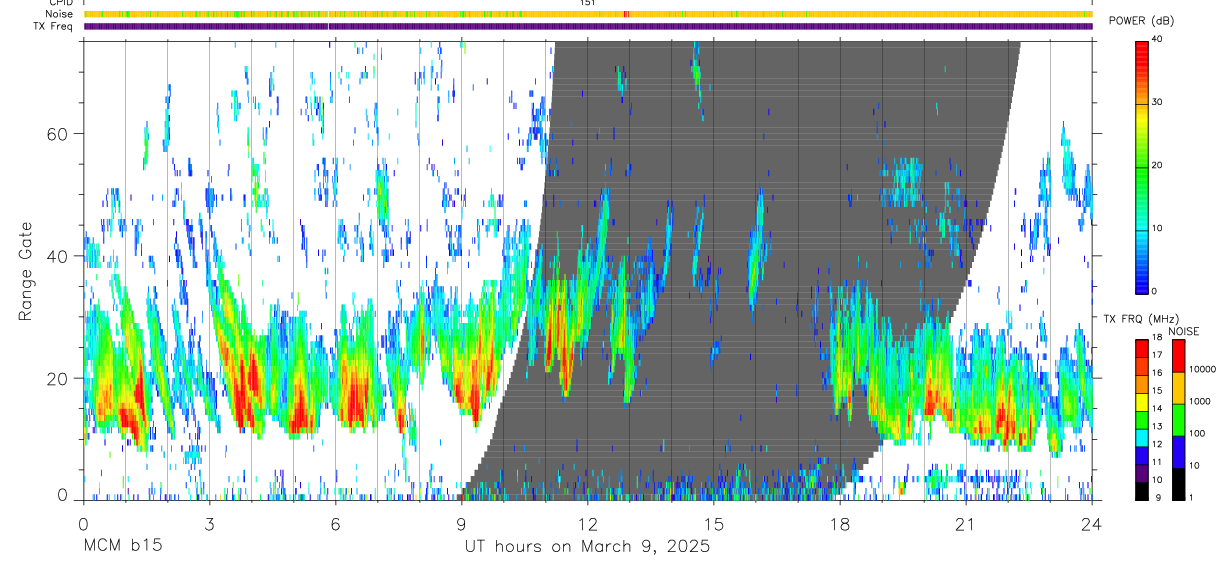The width and height of the screenshot is (1228, 567).
Task: Click the 1000 label in NOISE legend
Action: point(1199,401)
